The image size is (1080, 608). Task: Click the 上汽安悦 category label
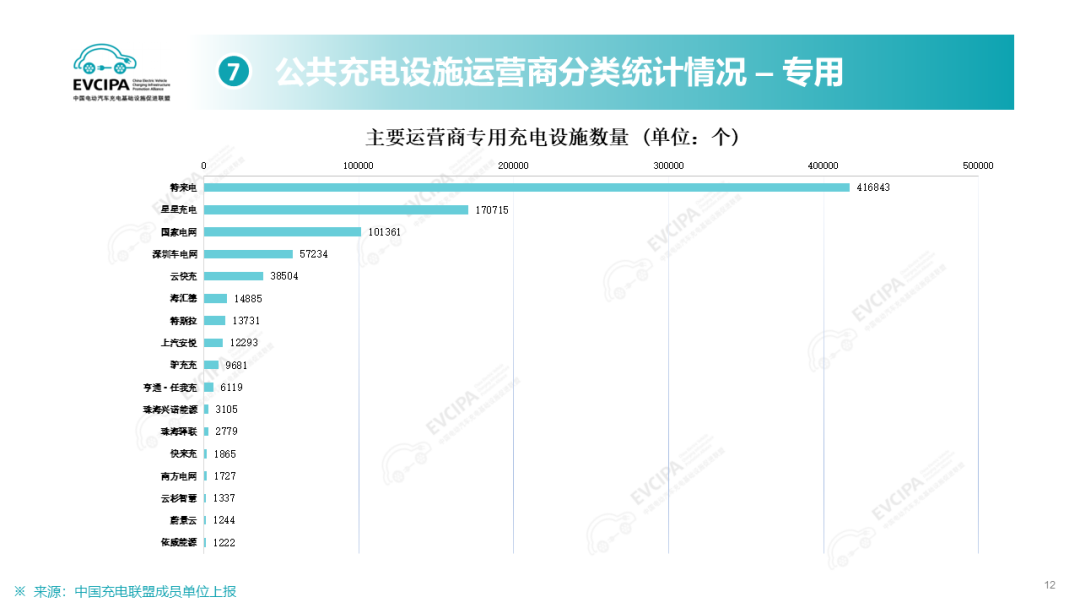[x=178, y=343]
